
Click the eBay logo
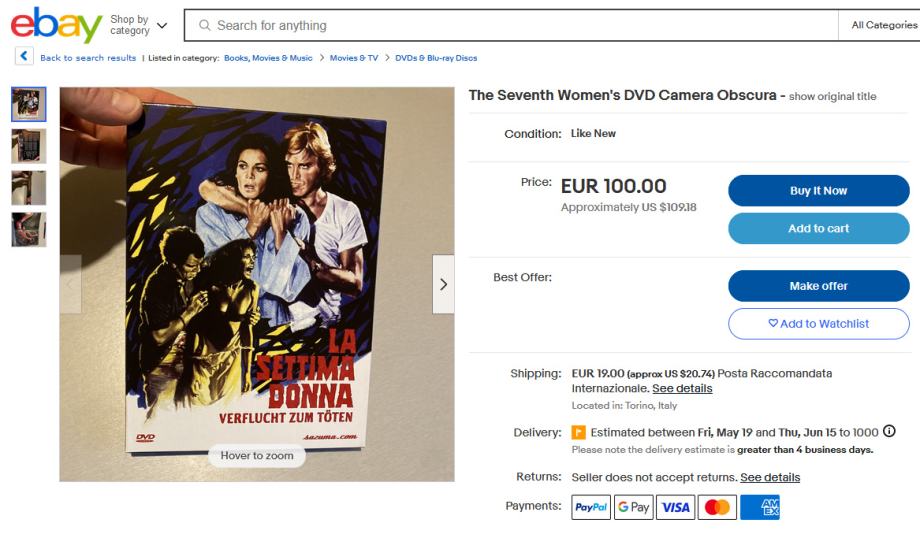tap(56, 25)
